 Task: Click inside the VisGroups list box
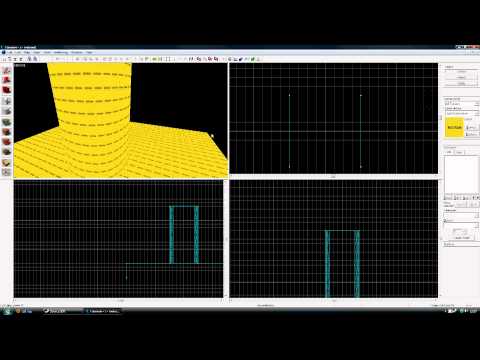[461, 176]
